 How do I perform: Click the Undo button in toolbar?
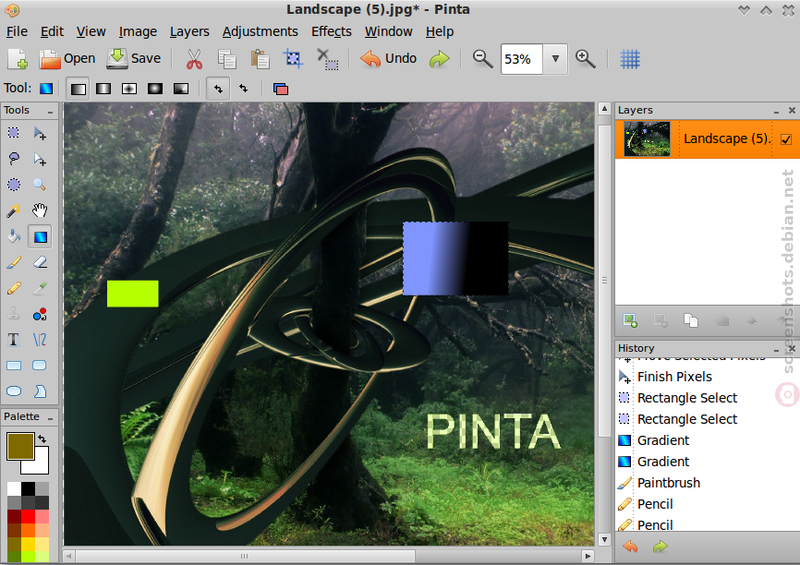coord(389,59)
